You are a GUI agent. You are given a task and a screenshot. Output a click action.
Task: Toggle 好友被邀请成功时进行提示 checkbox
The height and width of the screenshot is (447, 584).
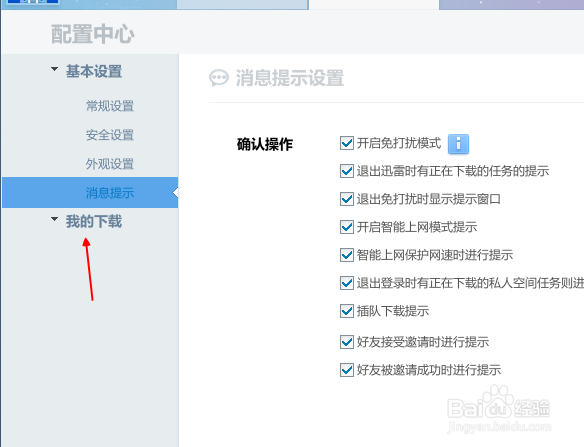(x=347, y=370)
